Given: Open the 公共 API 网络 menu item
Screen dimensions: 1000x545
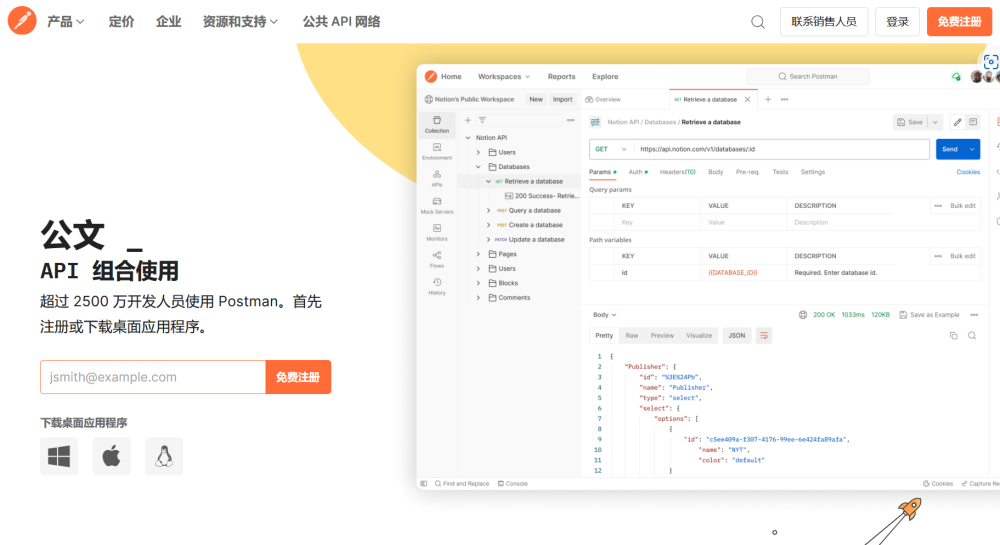Looking at the screenshot, I should [341, 22].
